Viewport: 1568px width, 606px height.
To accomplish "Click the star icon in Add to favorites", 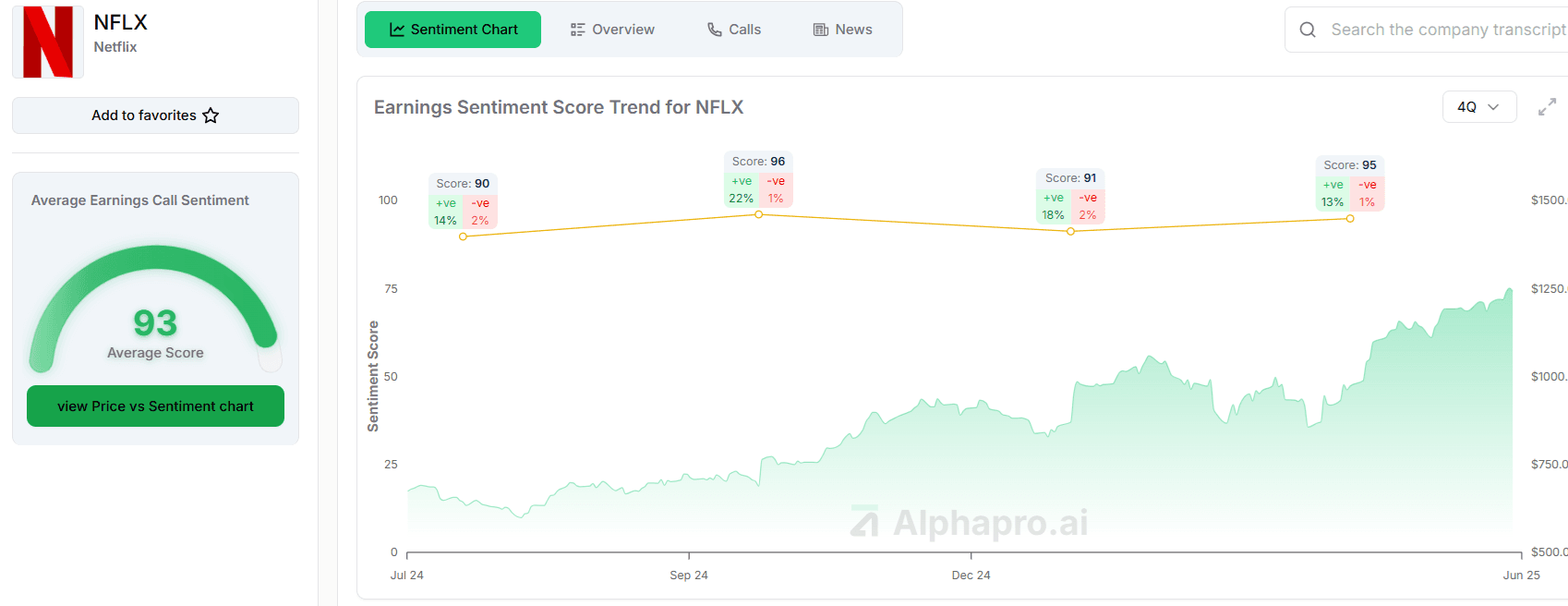I will click(x=211, y=115).
